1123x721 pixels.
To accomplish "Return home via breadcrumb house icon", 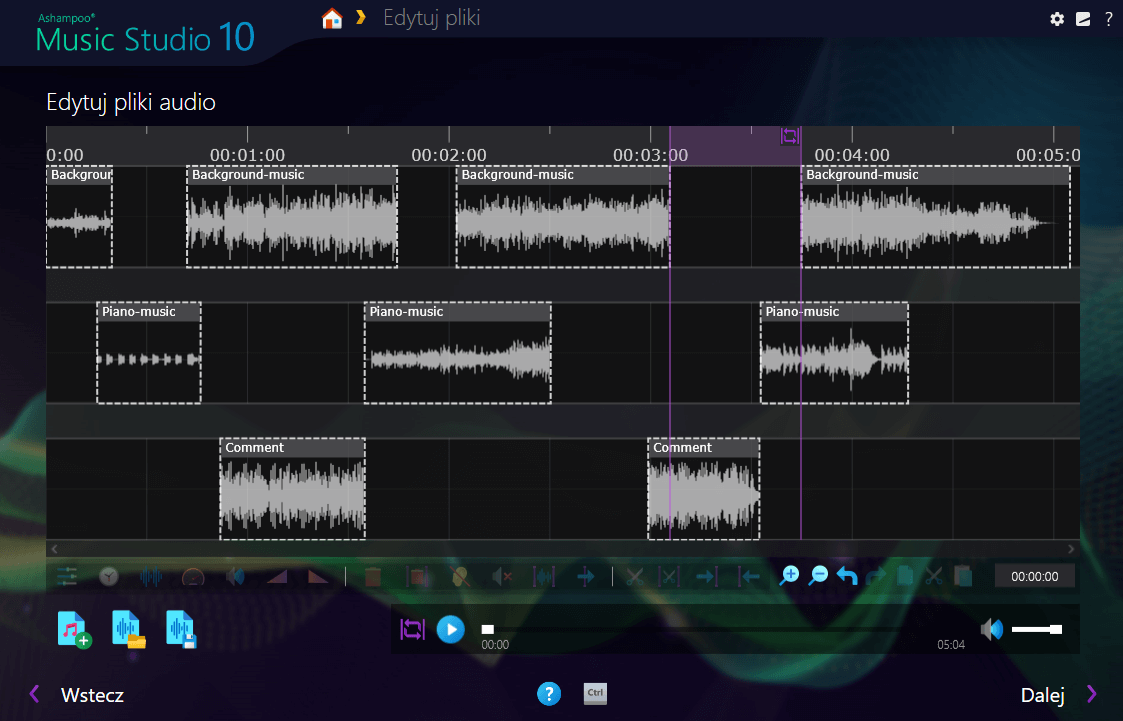I will coord(332,18).
